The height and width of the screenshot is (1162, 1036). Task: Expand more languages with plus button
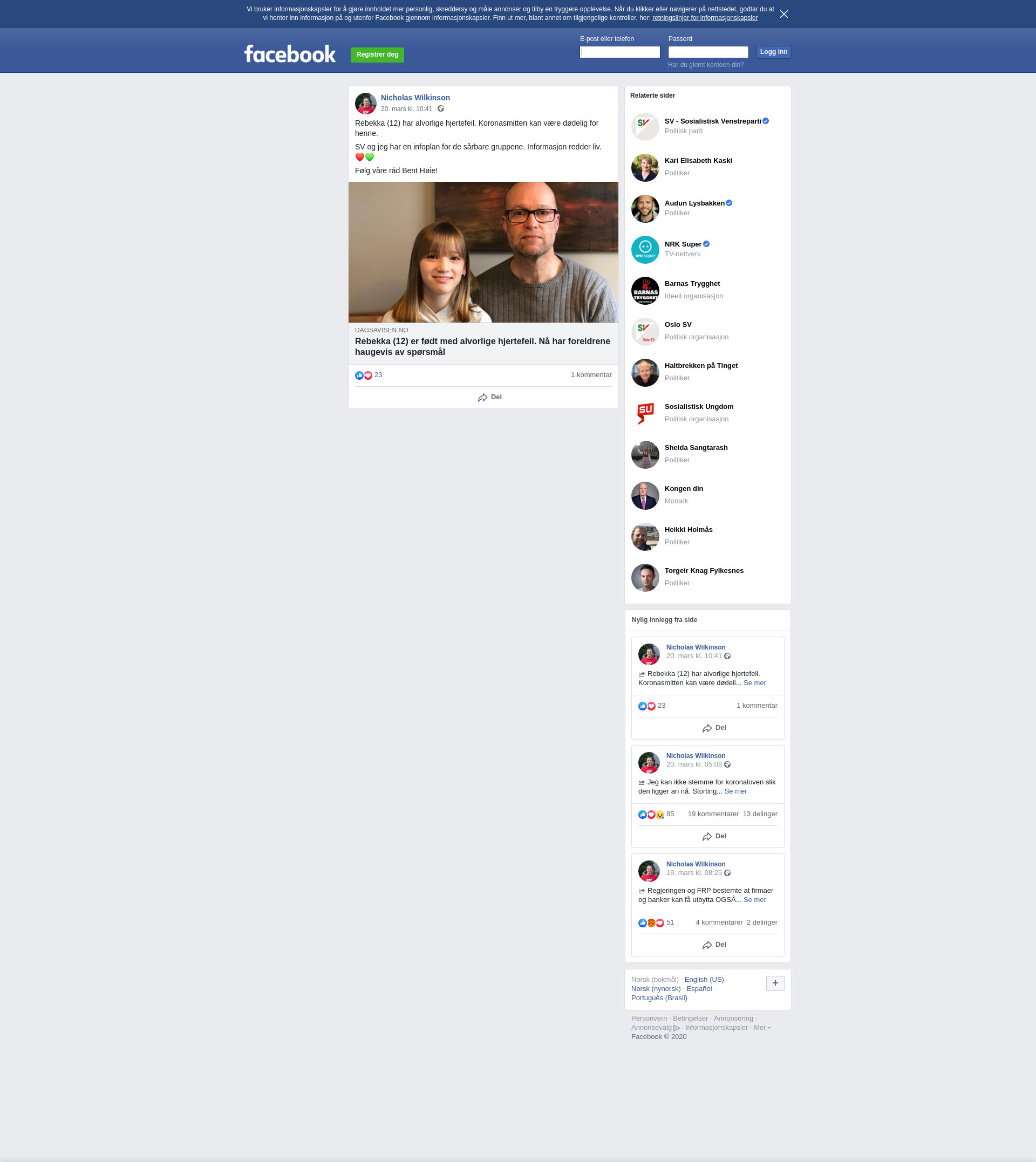click(x=775, y=983)
